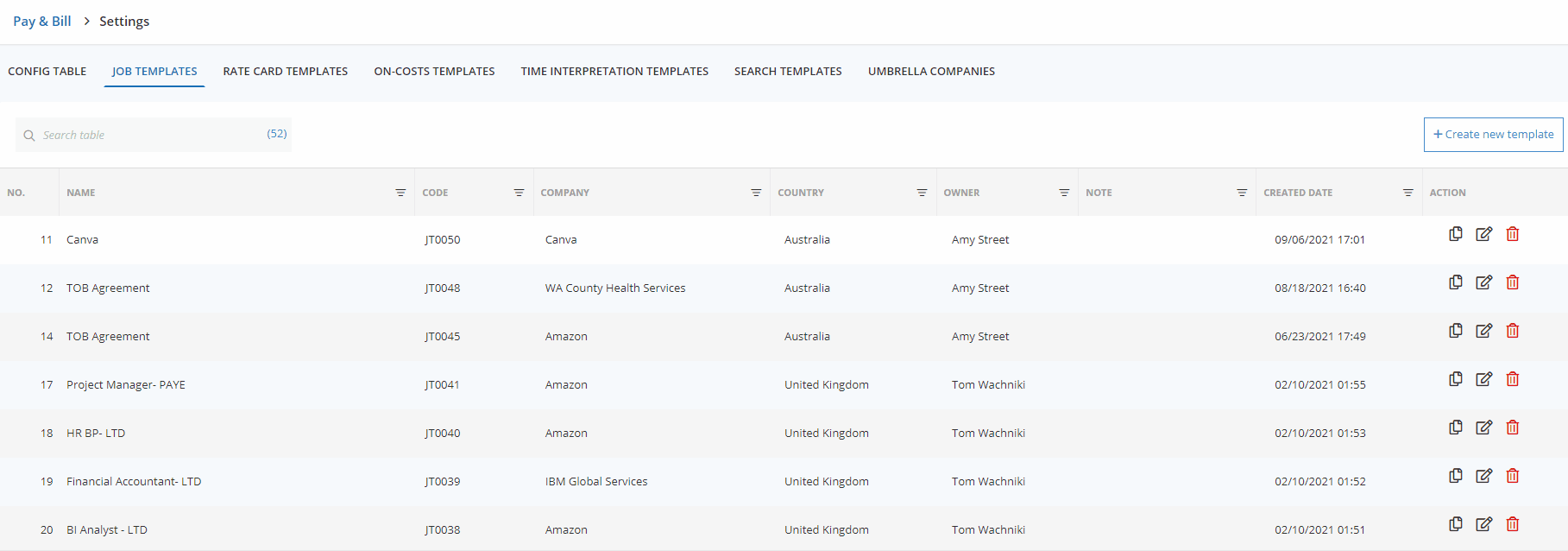Edit the JT0045 TOB Agreement template
The width and height of the screenshot is (1568, 551).
tap(1483, 331)
